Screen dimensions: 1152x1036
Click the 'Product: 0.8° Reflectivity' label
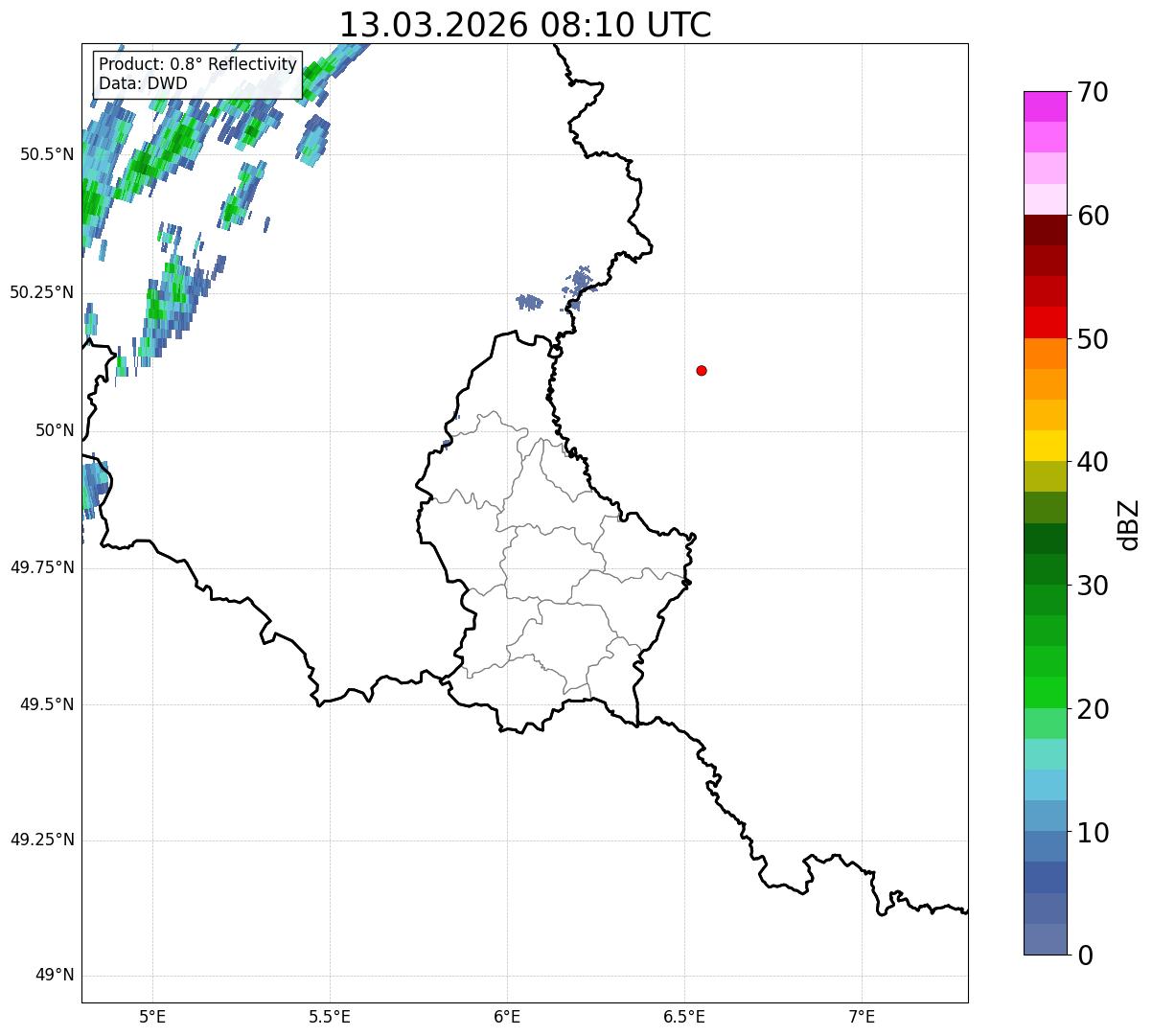coord(197,64)
